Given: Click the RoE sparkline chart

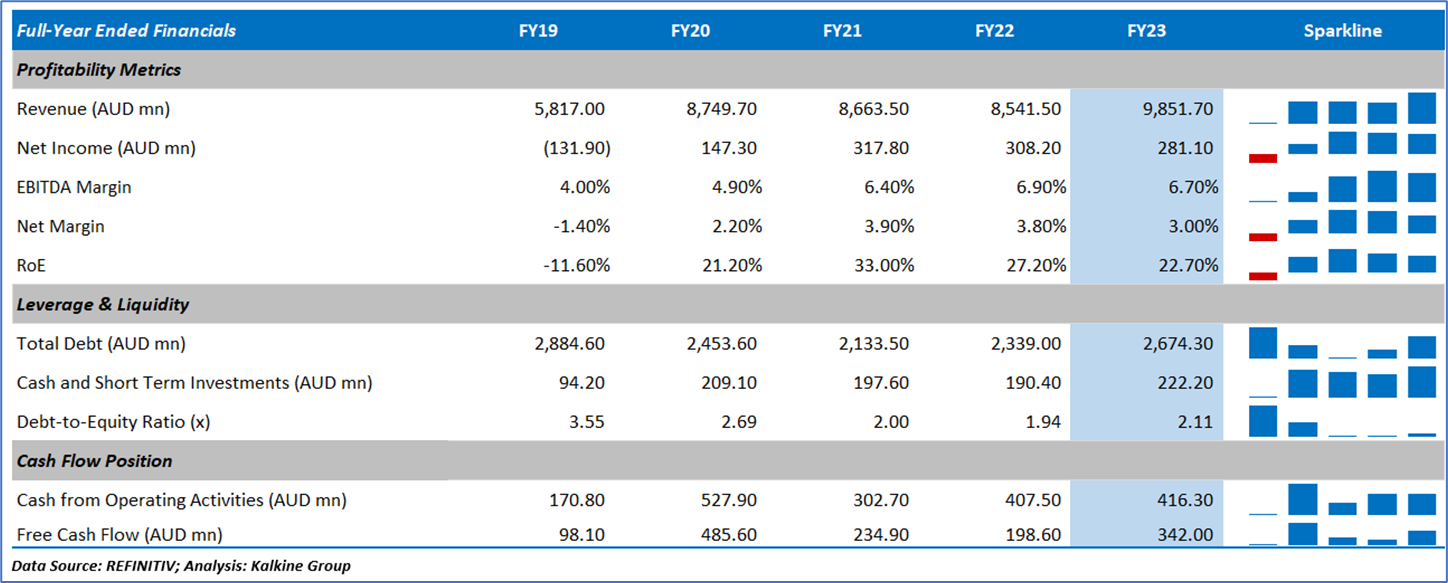Looking at the screenshot, I should (1342, 264).
